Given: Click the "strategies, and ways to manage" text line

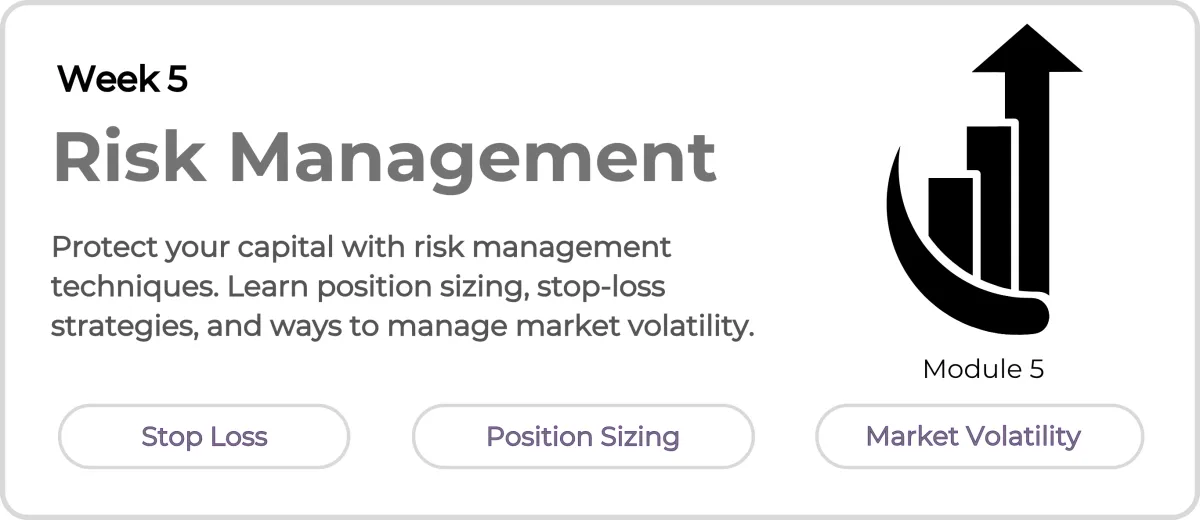Looking at the screenshot, I should pos(402,327).
